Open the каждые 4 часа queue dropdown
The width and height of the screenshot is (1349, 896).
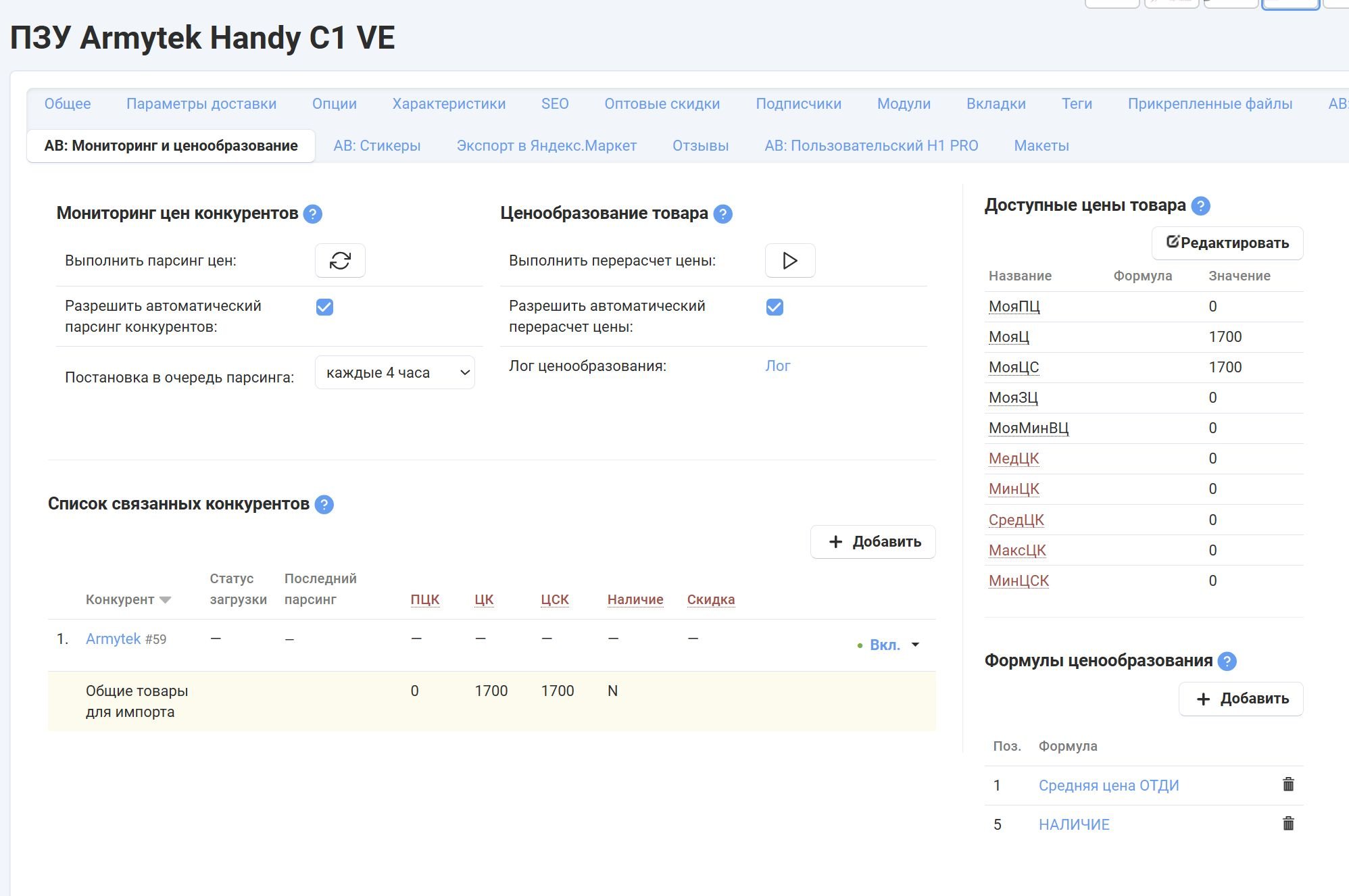coord(395,373)
